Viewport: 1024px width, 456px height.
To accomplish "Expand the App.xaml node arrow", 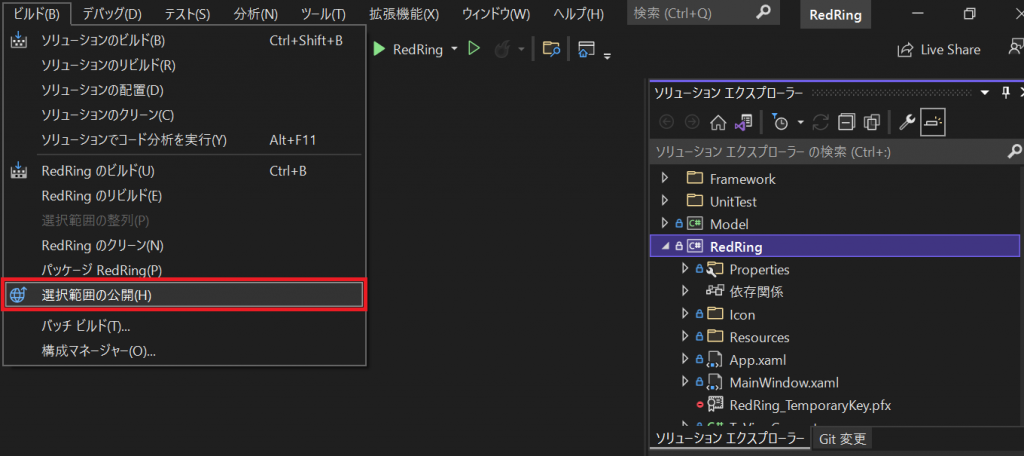I will (685, 359).
